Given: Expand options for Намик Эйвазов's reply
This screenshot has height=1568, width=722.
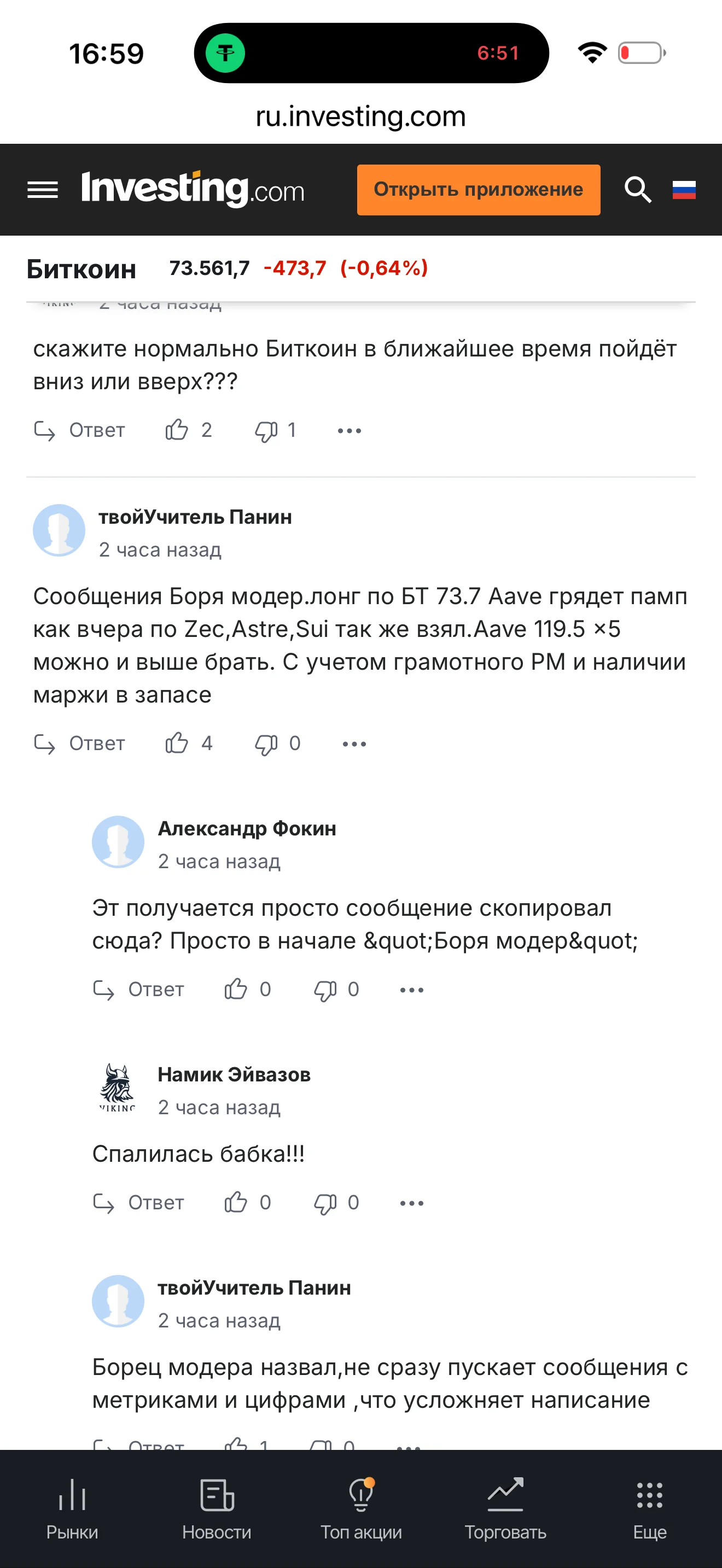Looking at the screenshot, I should tap(411, 1203).
